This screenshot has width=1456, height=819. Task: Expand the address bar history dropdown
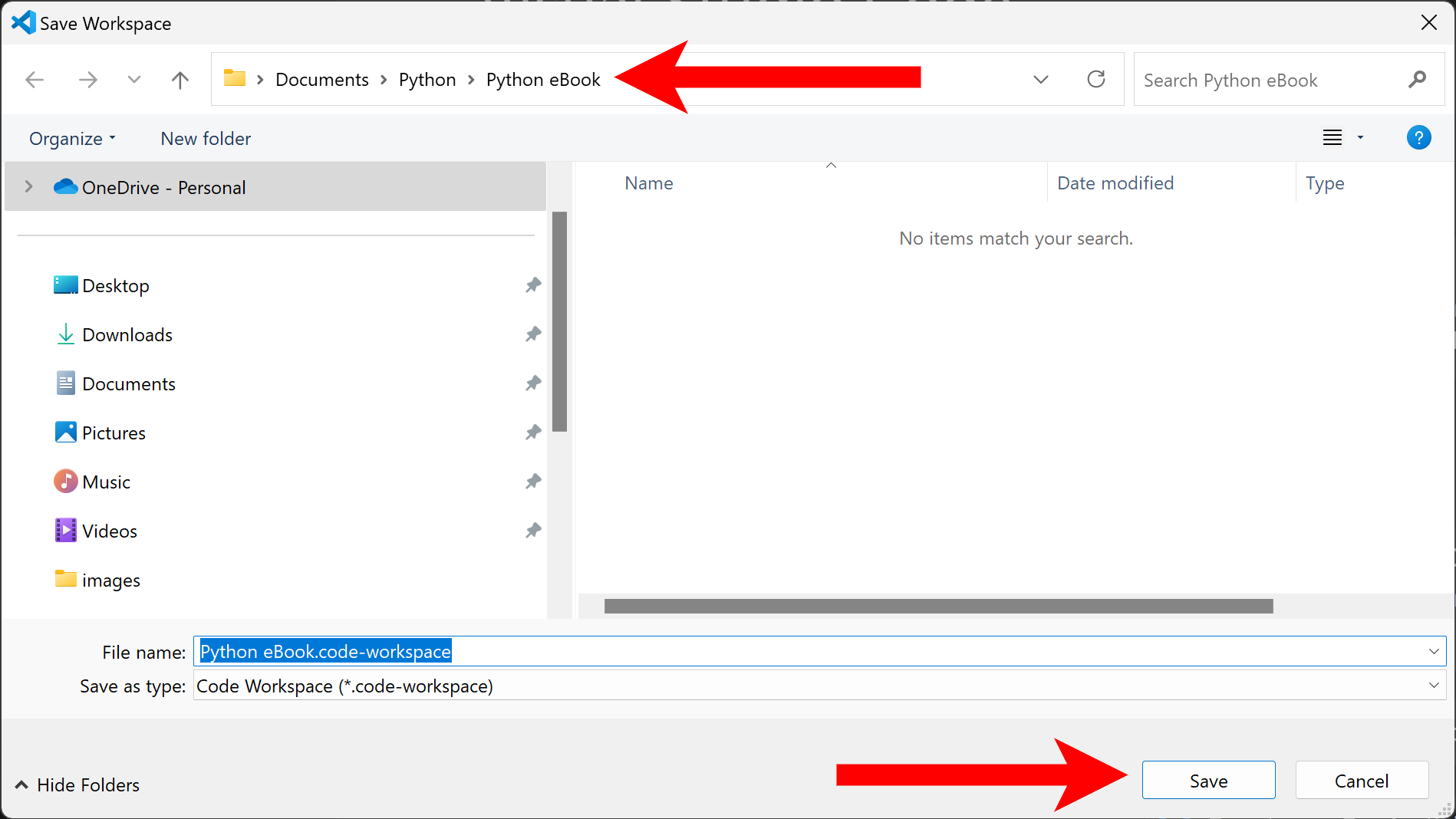coord(1041,80)
